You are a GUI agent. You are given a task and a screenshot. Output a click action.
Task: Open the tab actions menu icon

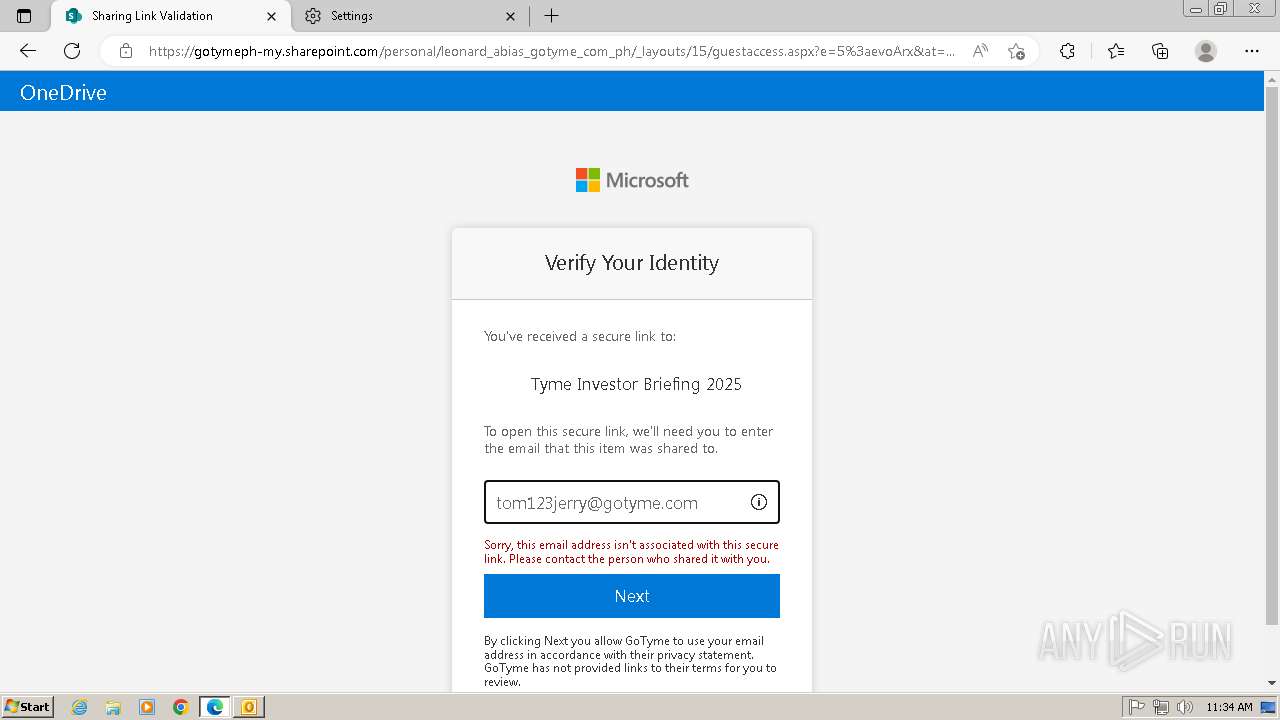24,16
